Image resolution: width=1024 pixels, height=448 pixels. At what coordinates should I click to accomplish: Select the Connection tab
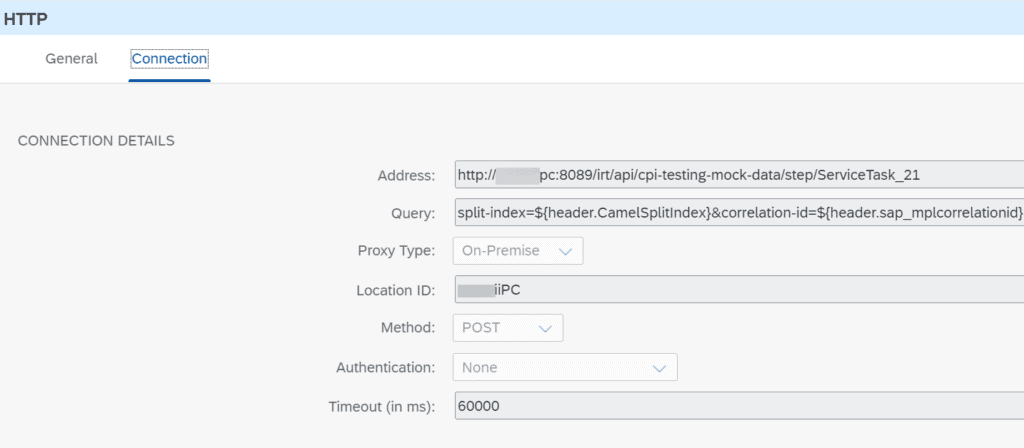(x=170, y=59)
